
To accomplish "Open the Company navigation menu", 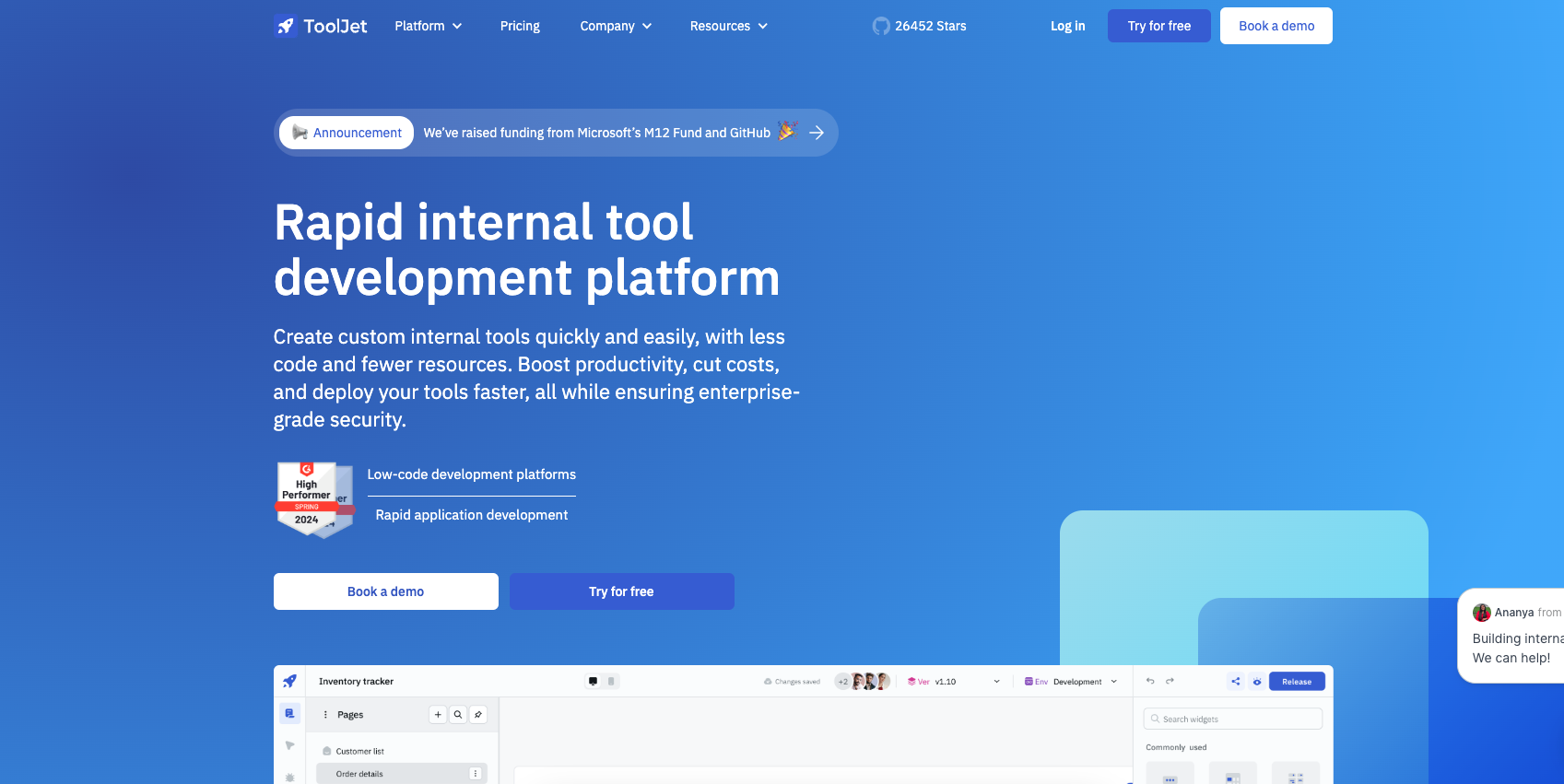I will [x=616, y=26].
